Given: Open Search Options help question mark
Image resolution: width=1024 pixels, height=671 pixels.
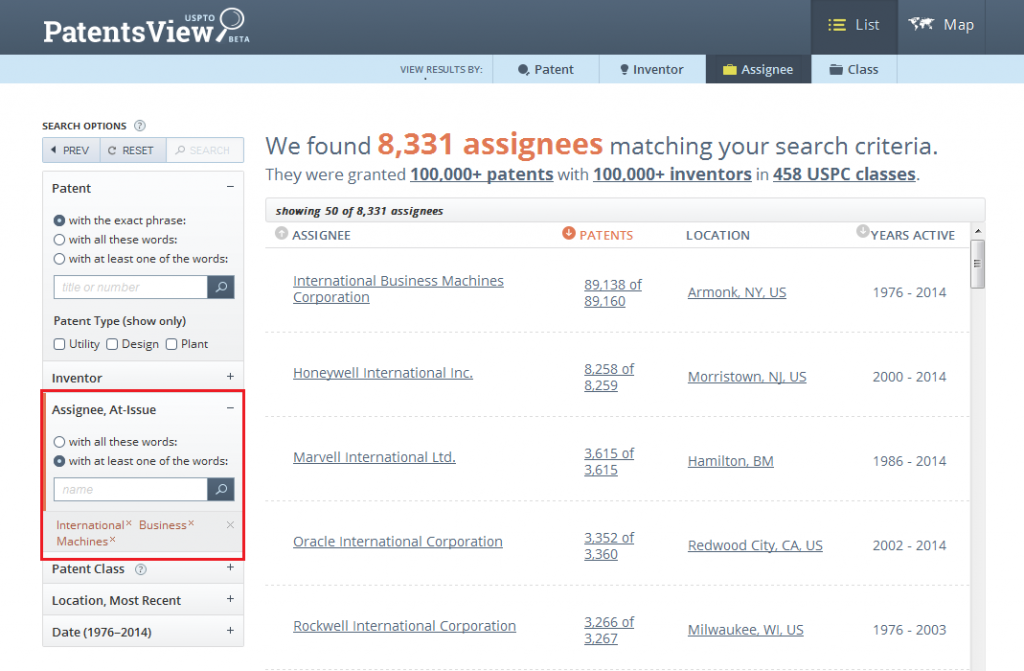Looking at the screenshot, I should point(140,125).
